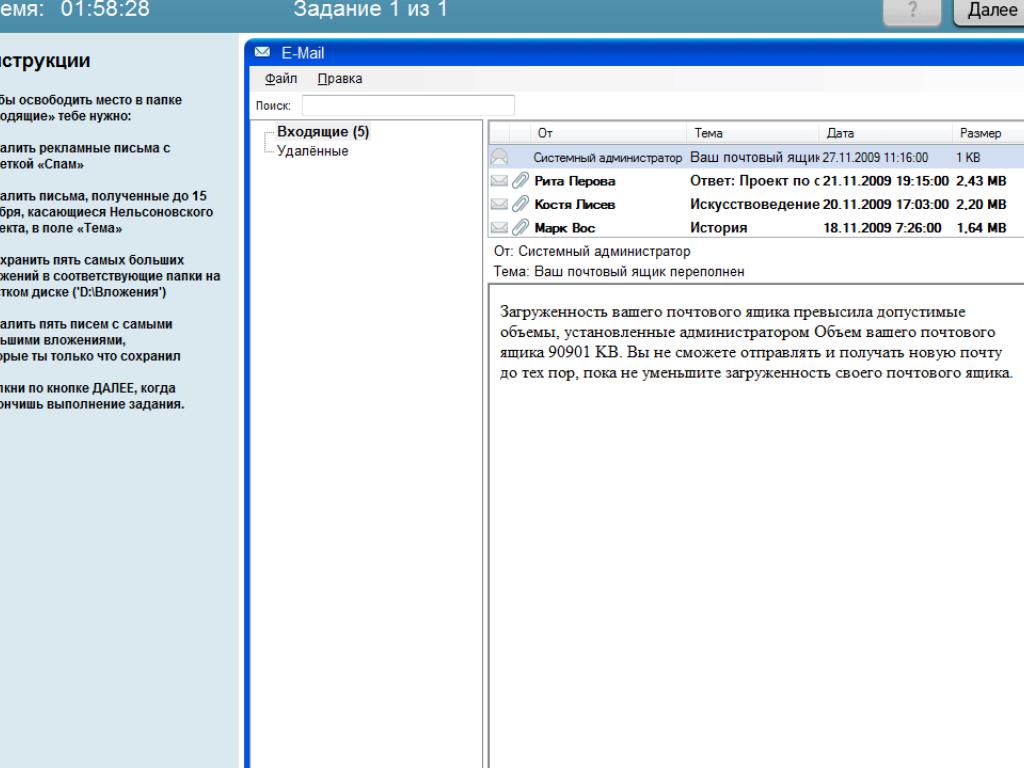Select sender Системный администратор

point(607,157)
